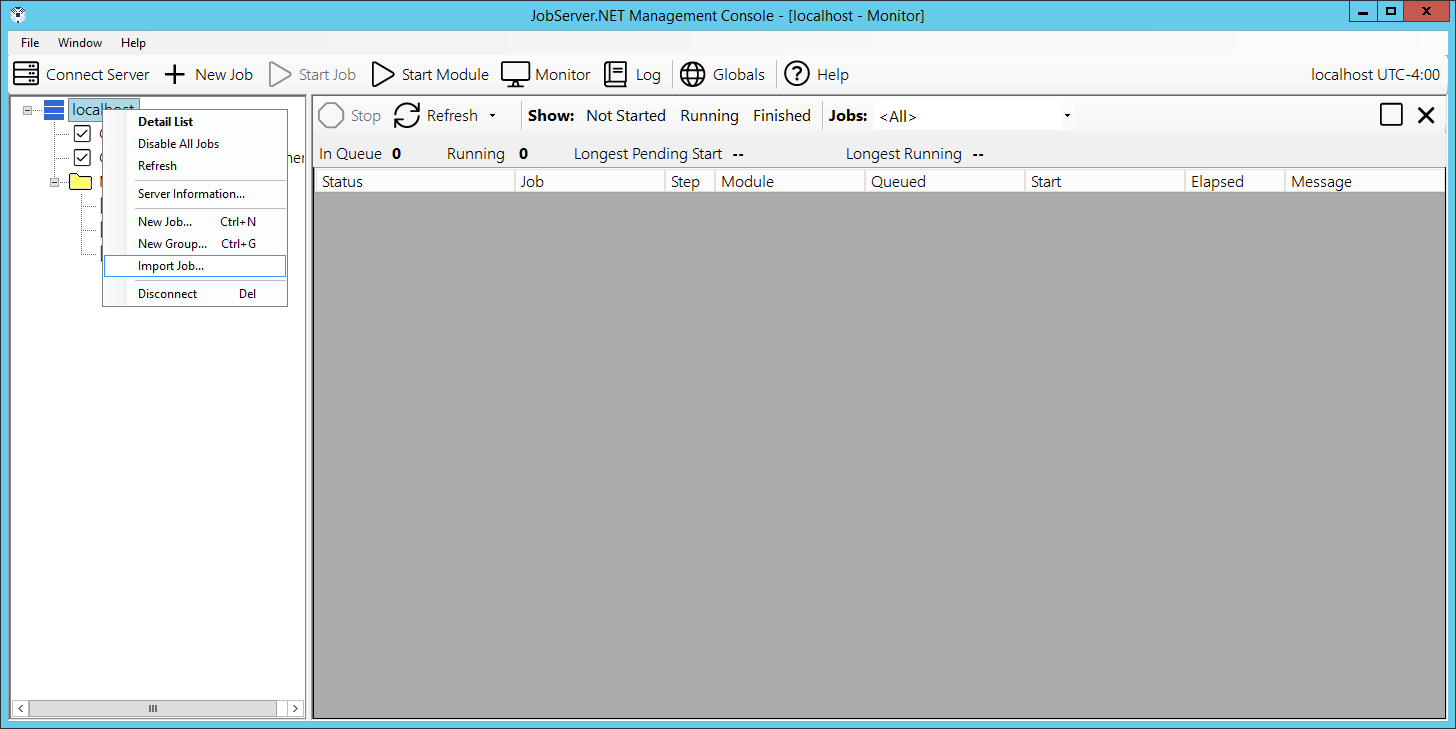
Task: Click the Refresh arrows icon in monitor toolbar
Action: (x=407, y=116)
